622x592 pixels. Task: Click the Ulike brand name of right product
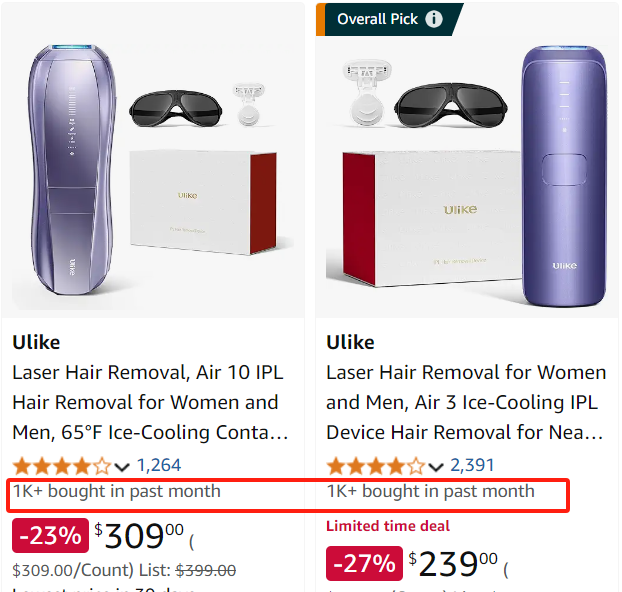point(350,342)
